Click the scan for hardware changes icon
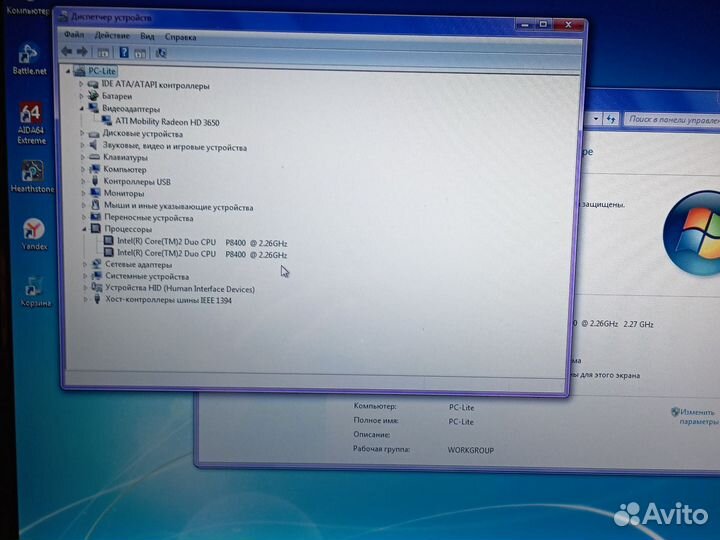 161,53
